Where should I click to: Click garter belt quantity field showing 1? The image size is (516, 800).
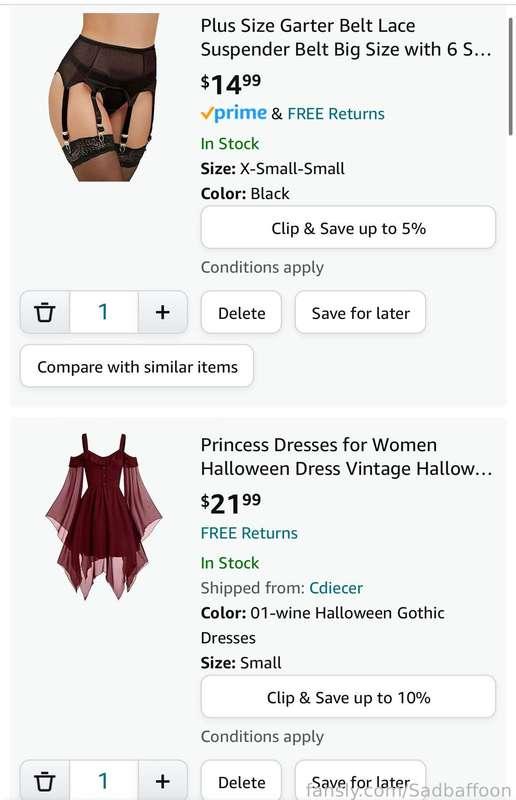tap(104, 312)
